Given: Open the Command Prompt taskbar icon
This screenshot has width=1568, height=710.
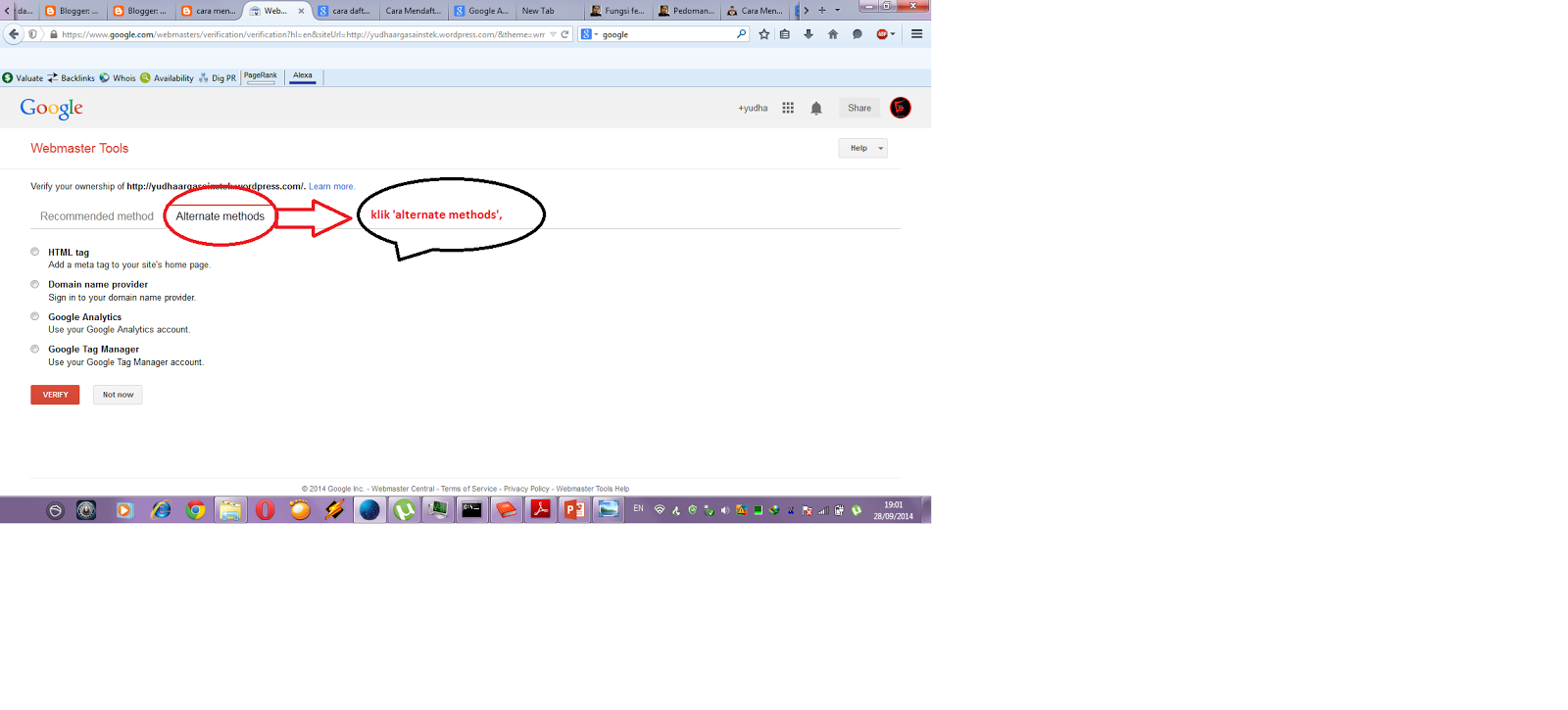Looking at the screenshot, I should click(471, 510).
